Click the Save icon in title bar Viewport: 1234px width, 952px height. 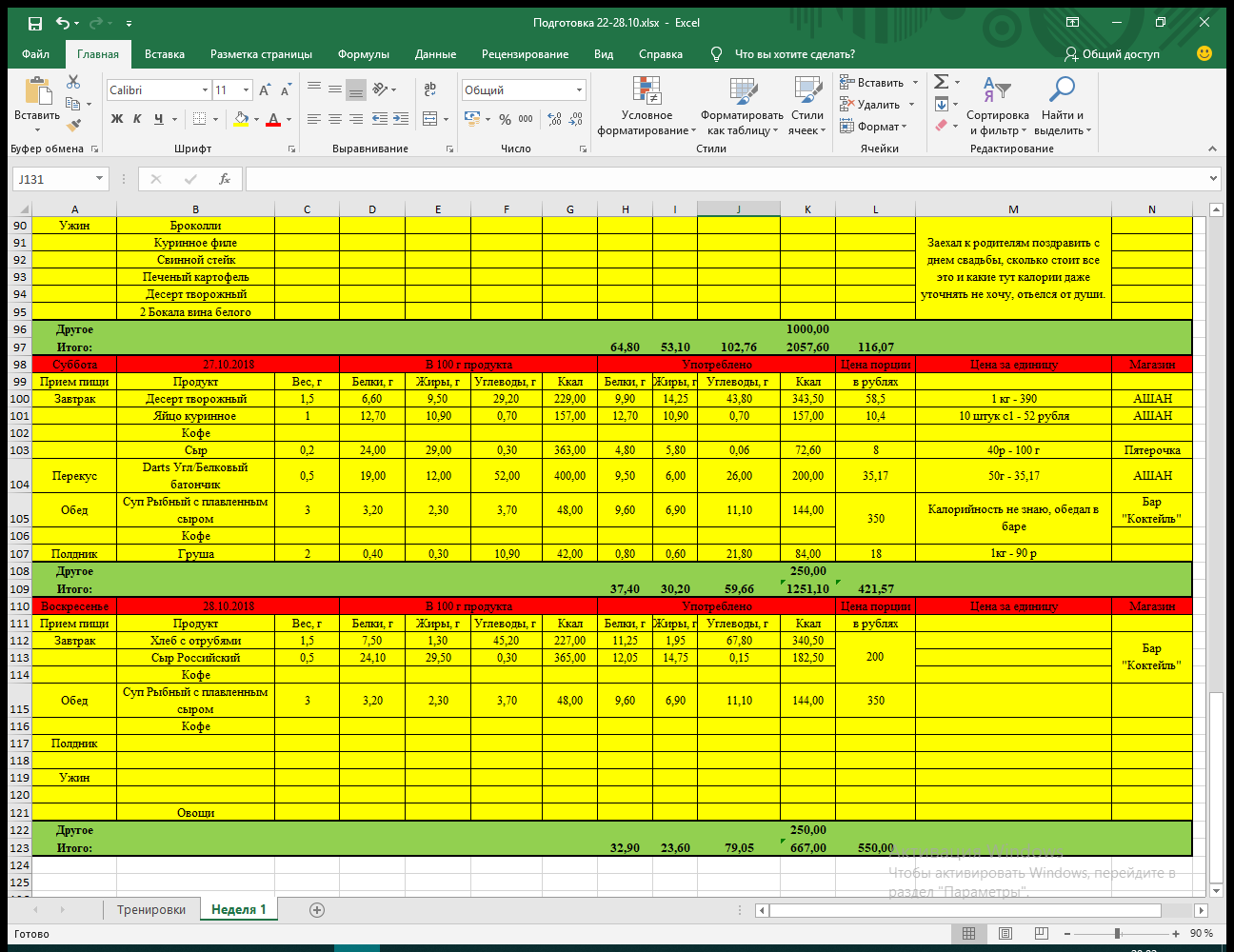[35, 23]
